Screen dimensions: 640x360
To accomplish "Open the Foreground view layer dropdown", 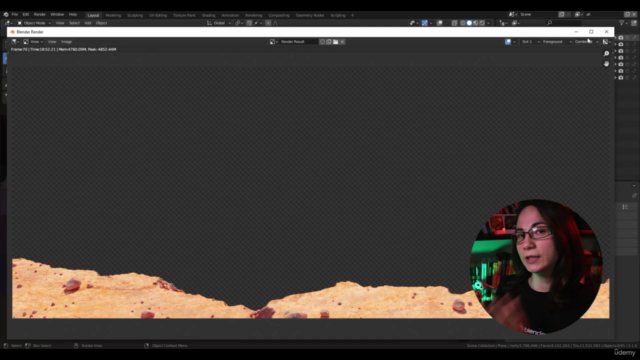I will [557, 42].
